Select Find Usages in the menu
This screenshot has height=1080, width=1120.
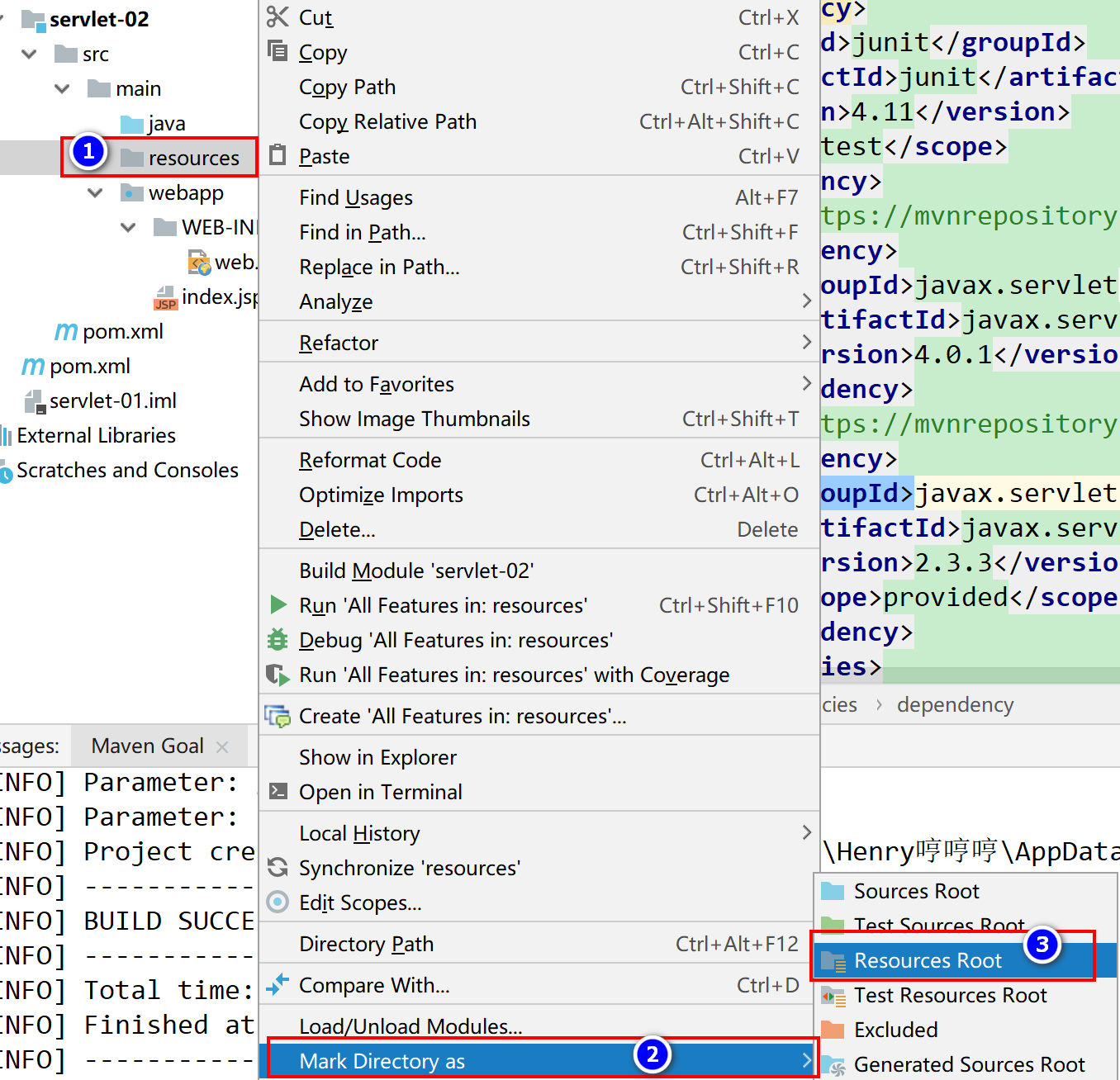click(539, 197)
